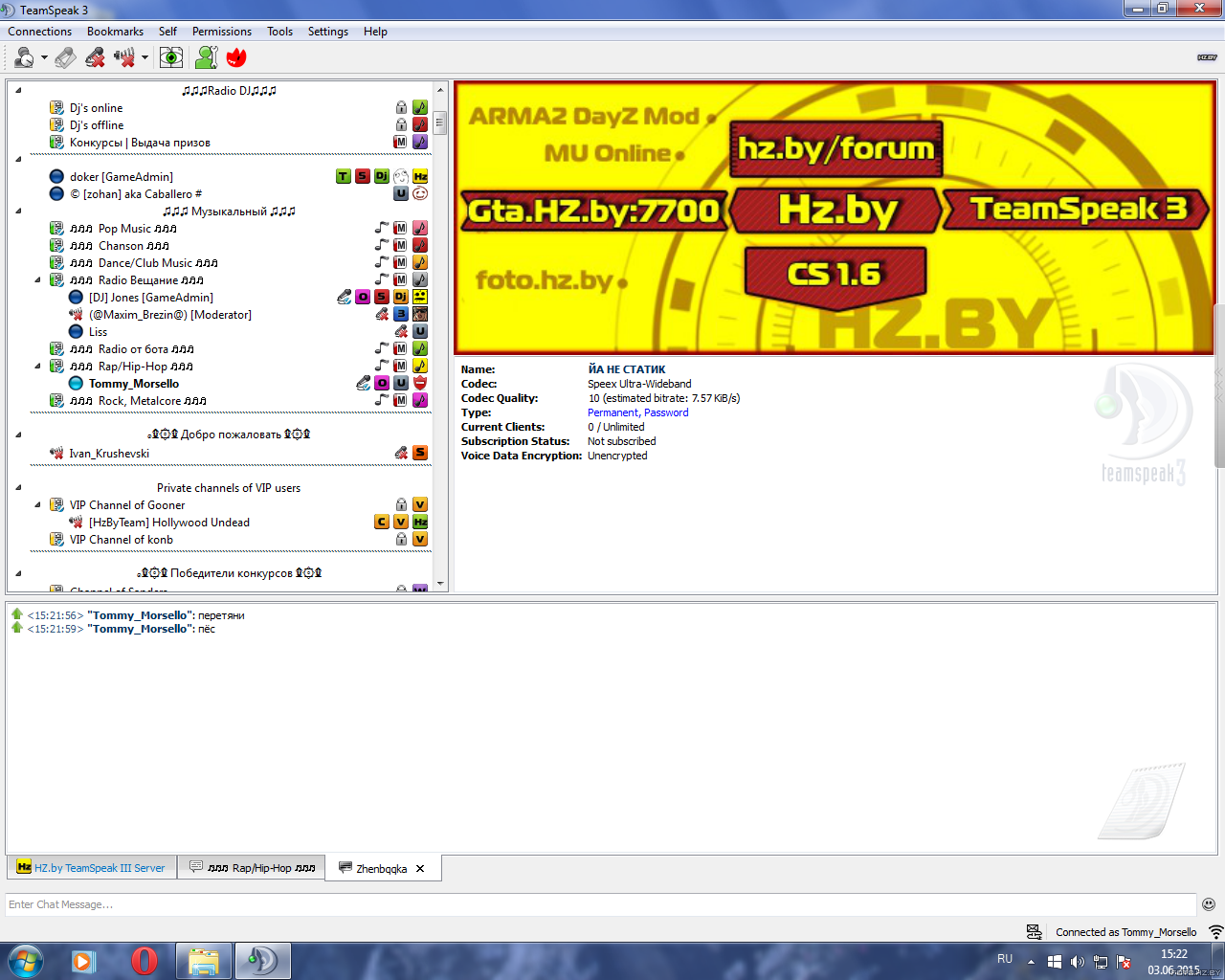Select the Dance/Club Music channel
This screenshot has width=1225, height=980.
tap(144, 263)
